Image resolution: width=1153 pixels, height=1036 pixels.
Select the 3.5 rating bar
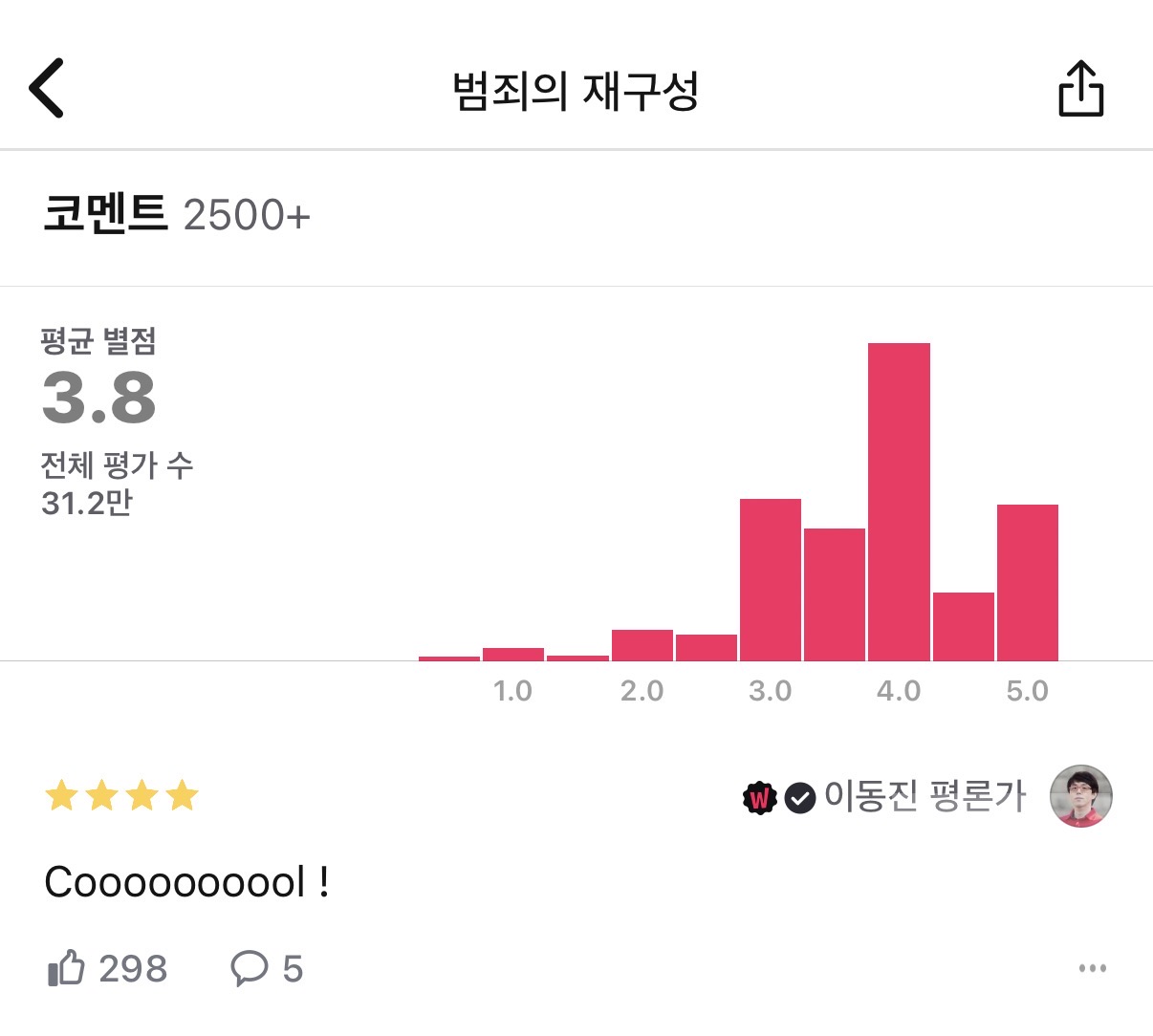[x=835, y=594]
